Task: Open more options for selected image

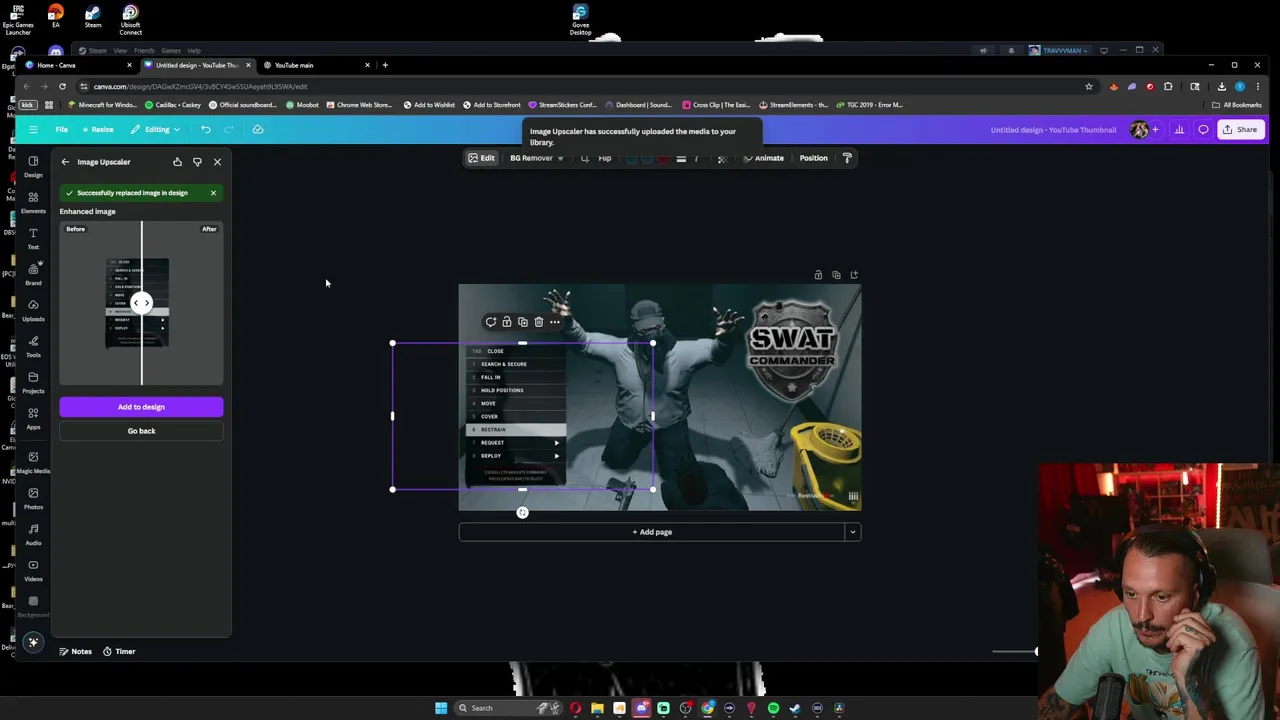Action: coord(555,322)
